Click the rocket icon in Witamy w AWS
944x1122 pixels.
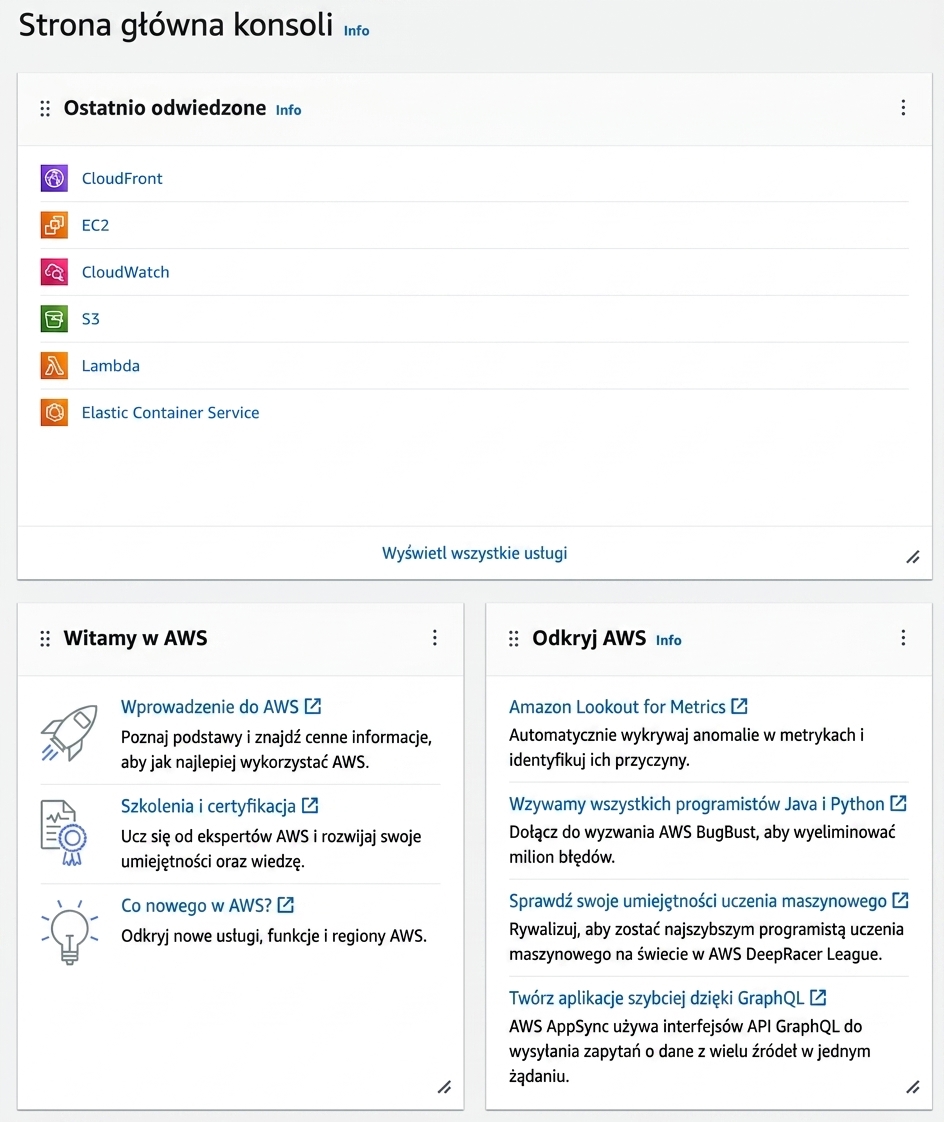[69, 733]
